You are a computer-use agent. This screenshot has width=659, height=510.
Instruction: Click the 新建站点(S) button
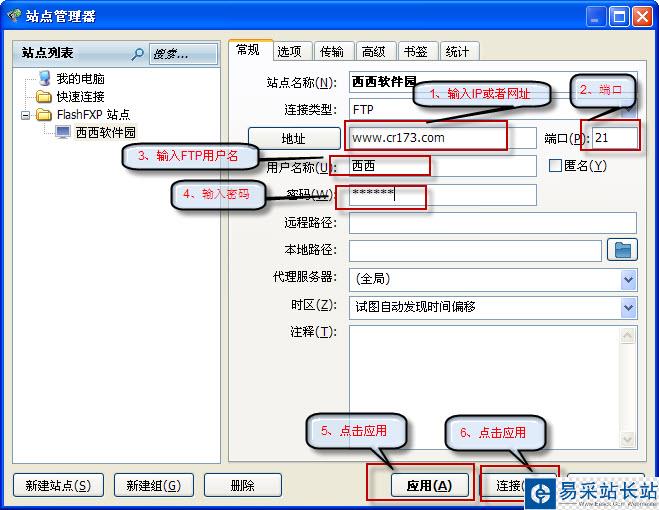pos(58,485)
